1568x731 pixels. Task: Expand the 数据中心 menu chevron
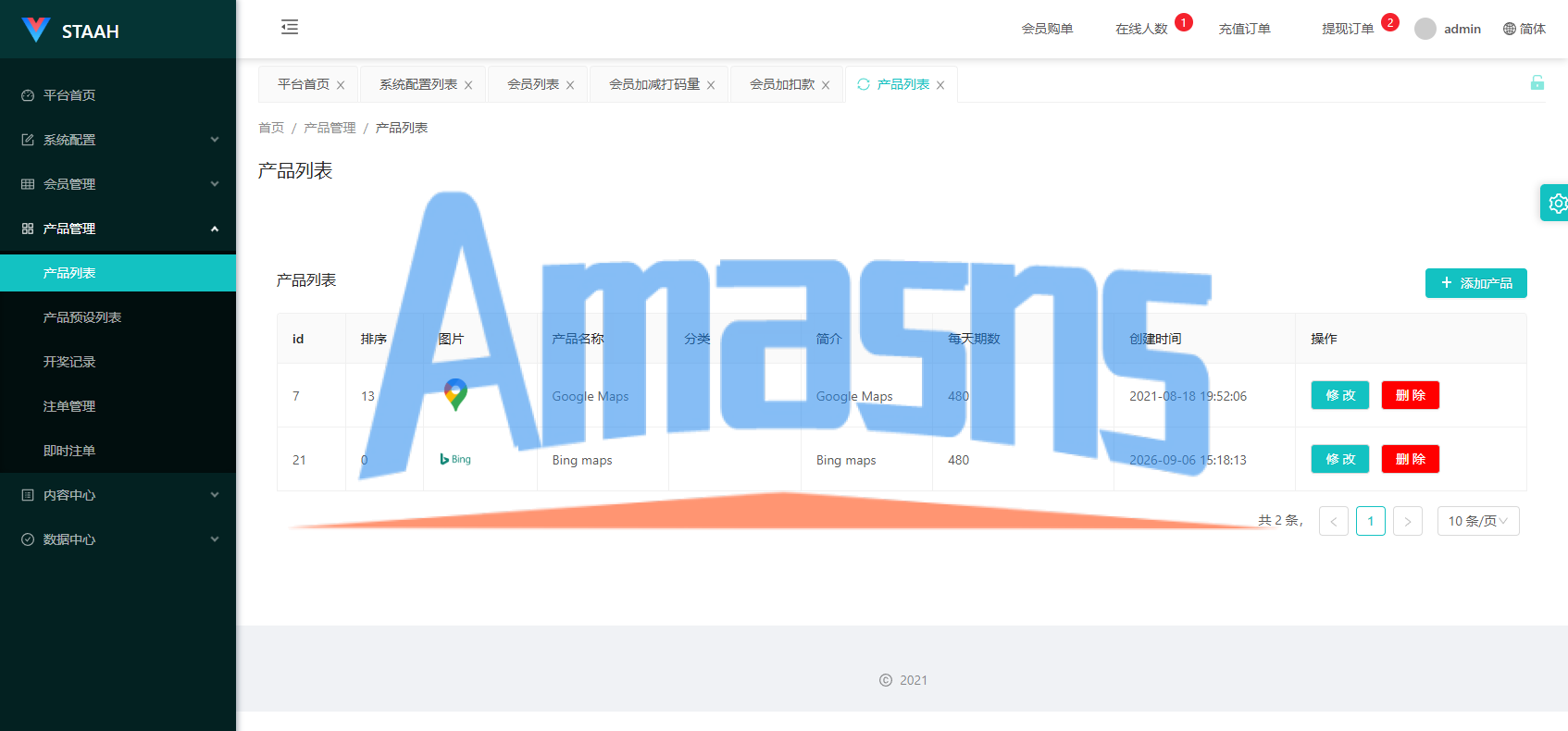tap(215, 539)
